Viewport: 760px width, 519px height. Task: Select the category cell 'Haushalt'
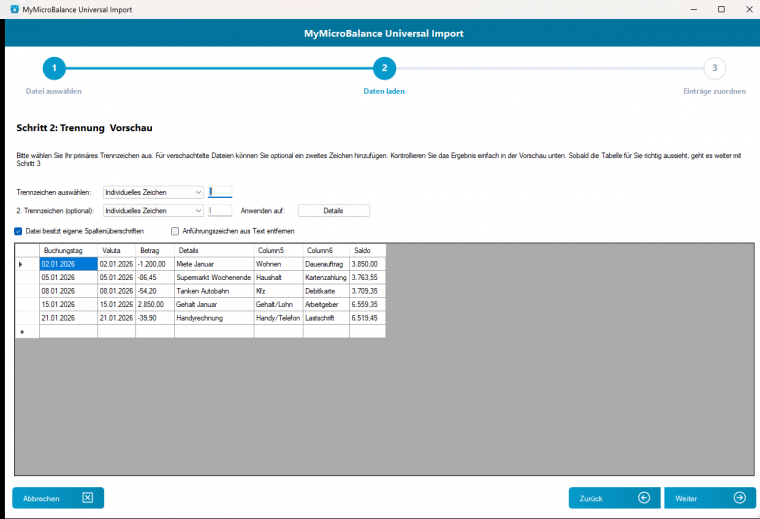tap(278, 278)
